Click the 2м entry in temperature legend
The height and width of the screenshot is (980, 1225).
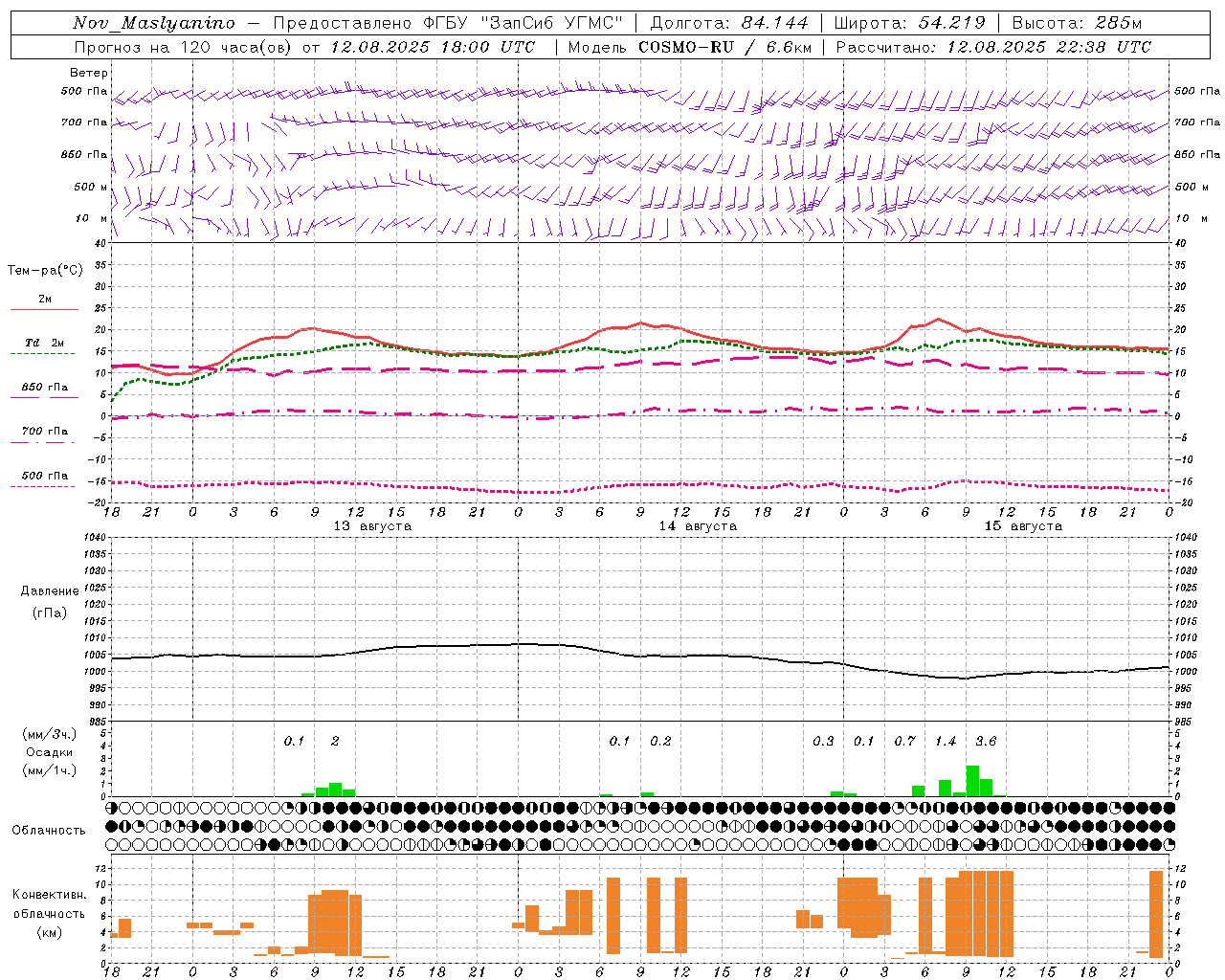click(45, 300)
